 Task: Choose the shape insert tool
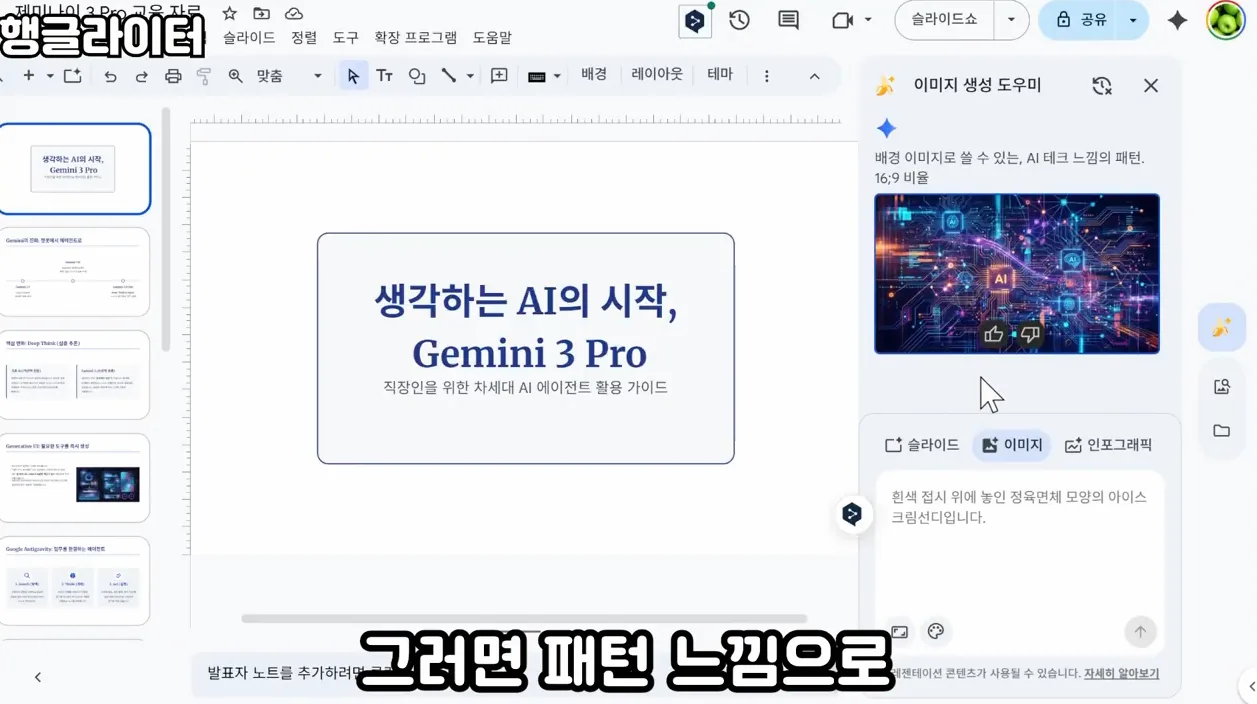[x=417, y=76]
